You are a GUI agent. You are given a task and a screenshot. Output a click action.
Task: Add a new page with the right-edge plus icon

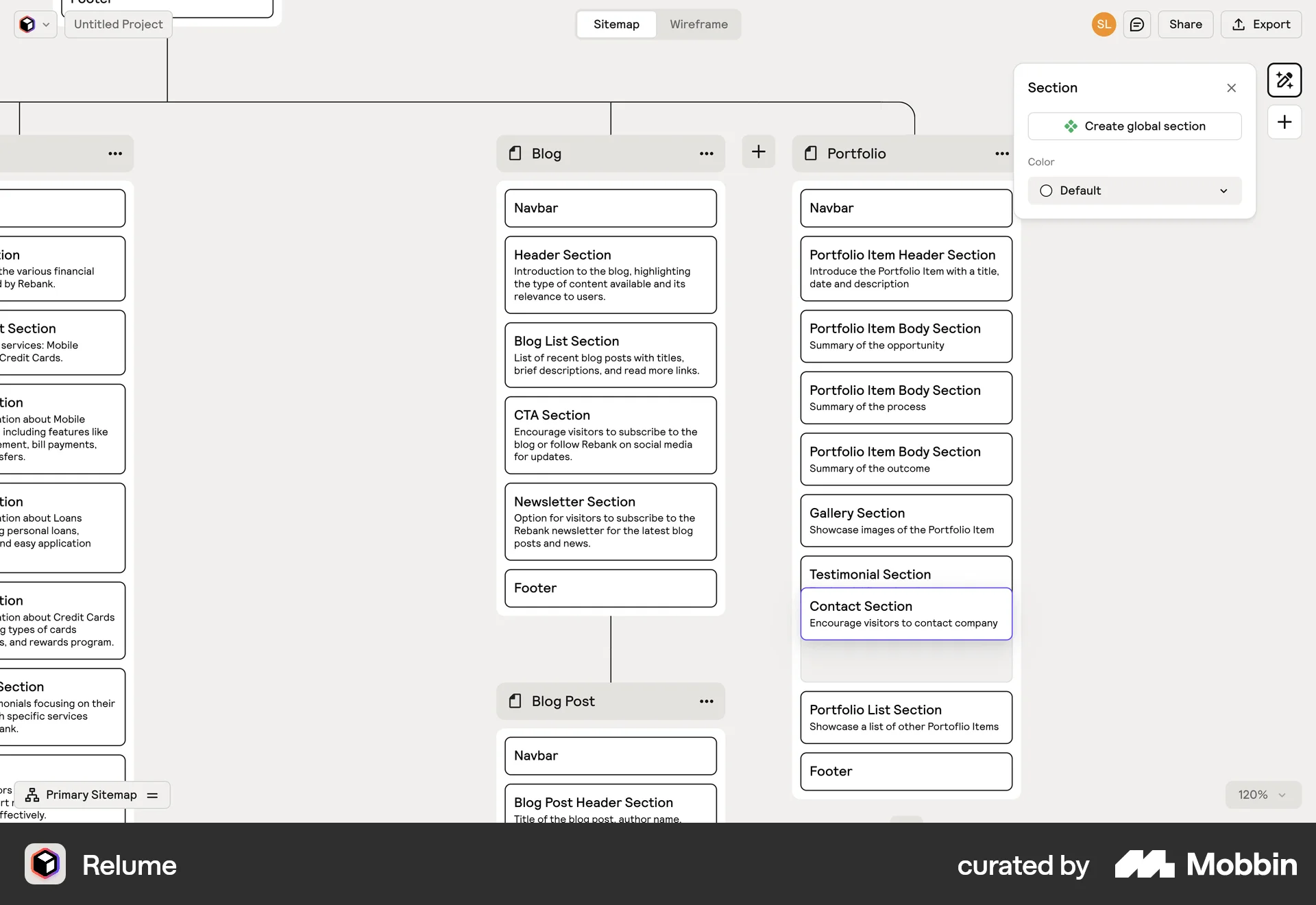tap(1284, 122)
